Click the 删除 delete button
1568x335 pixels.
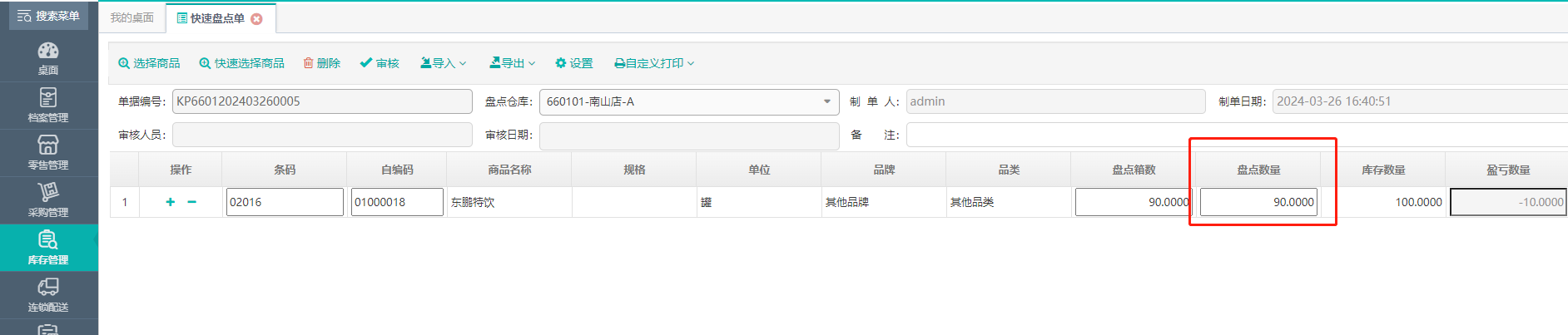[x=322, y=63]
